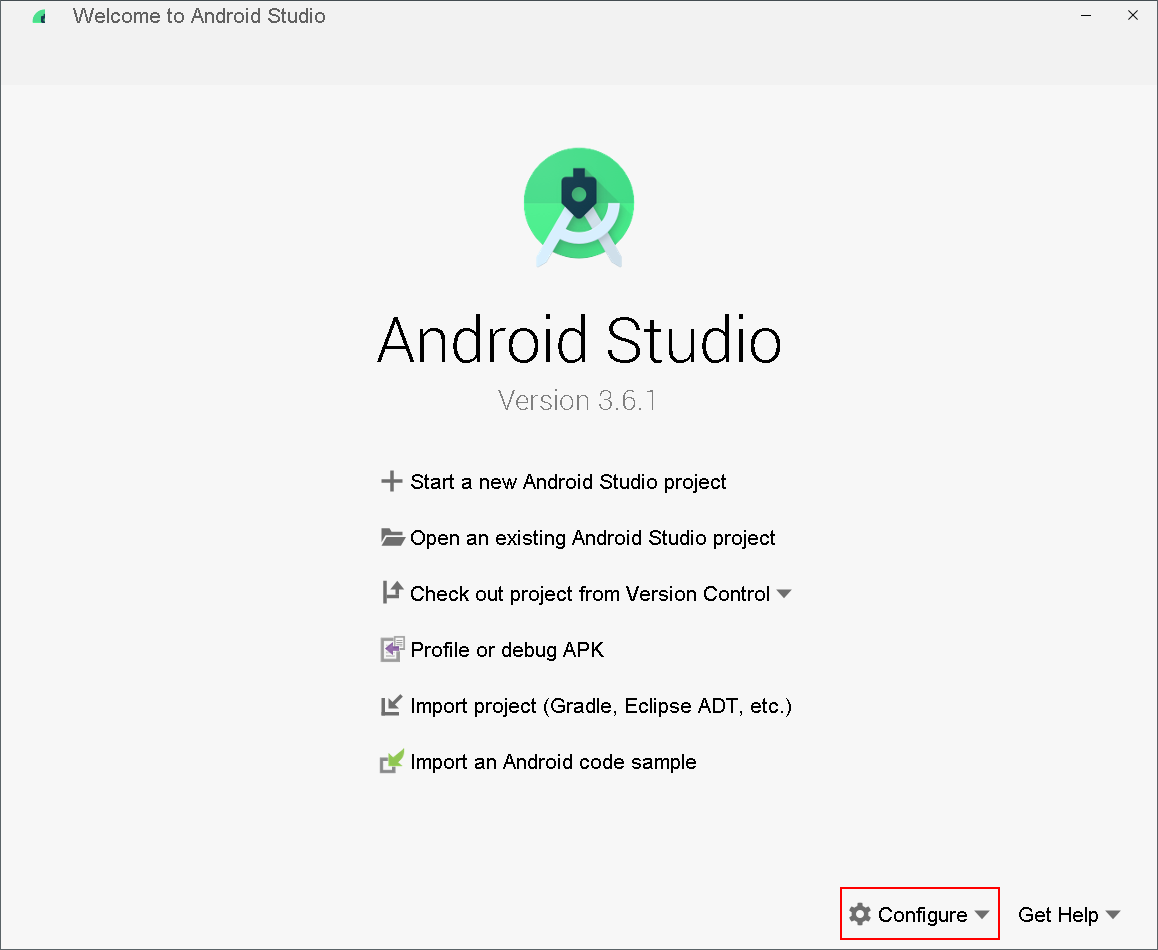Select 'Start a new Android Studio project' text

tap(568, 482)
